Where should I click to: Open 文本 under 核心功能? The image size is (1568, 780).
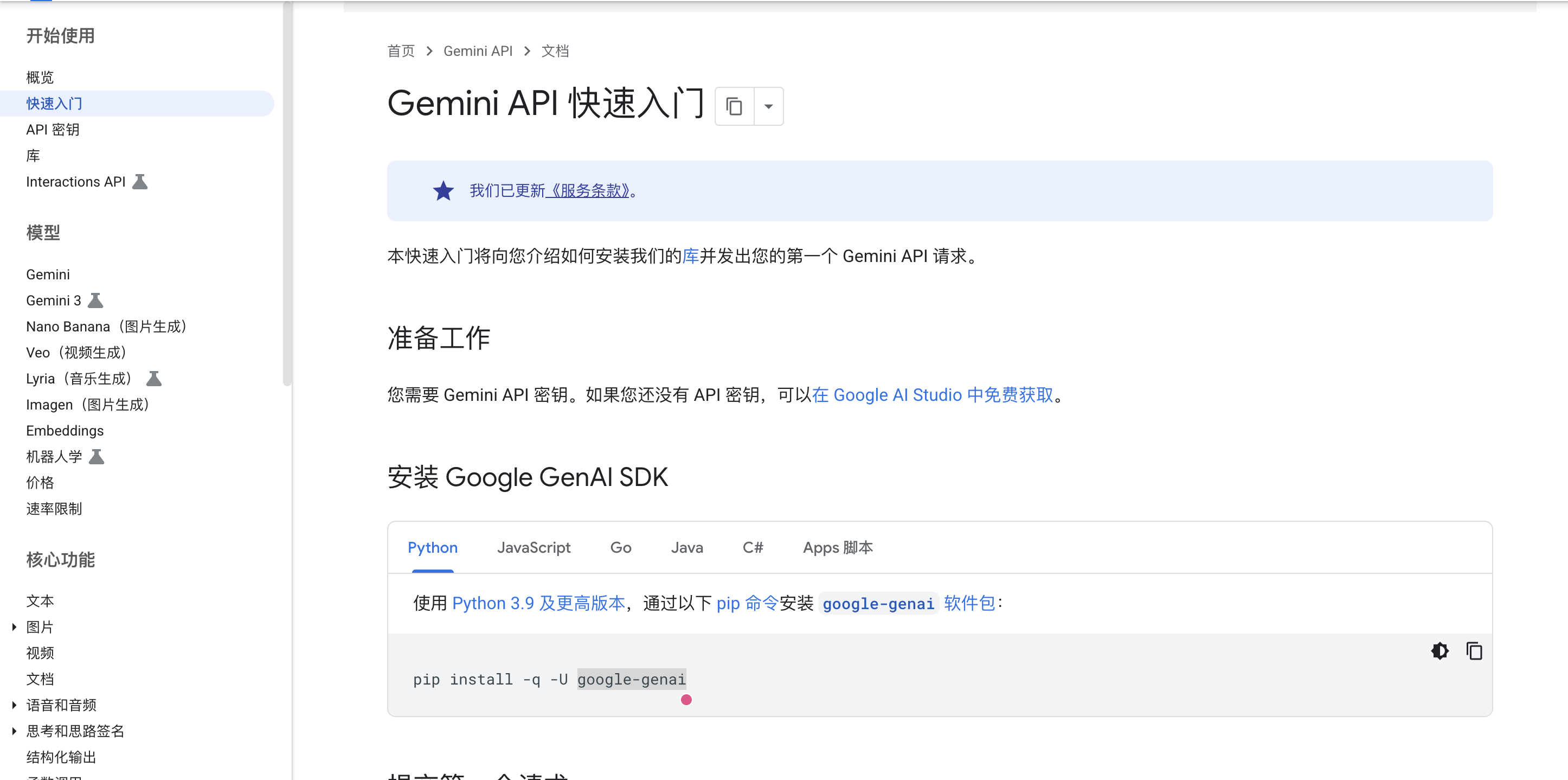(x=40, y=601)
